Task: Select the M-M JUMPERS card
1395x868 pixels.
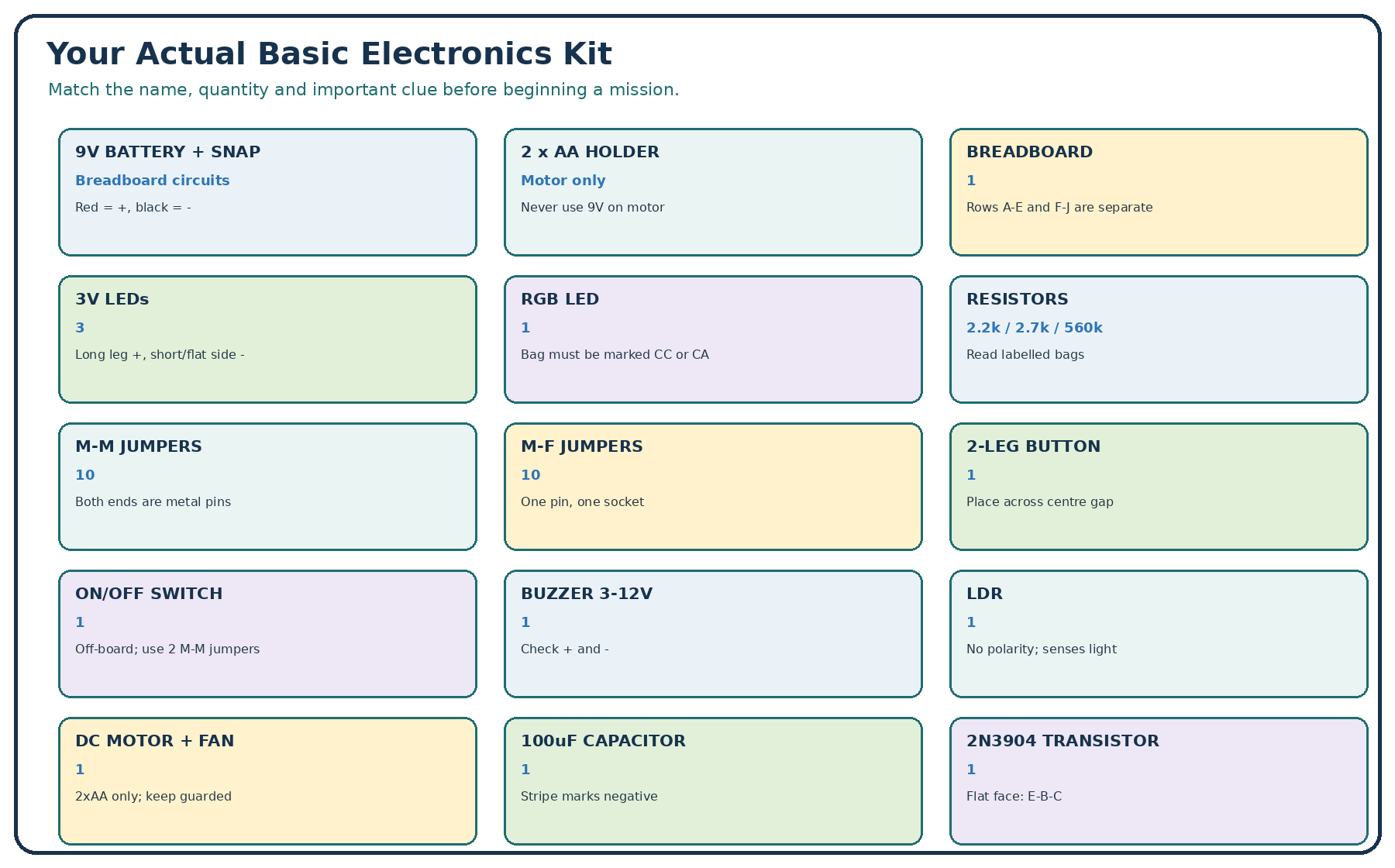Action: [x=267, y=487]
